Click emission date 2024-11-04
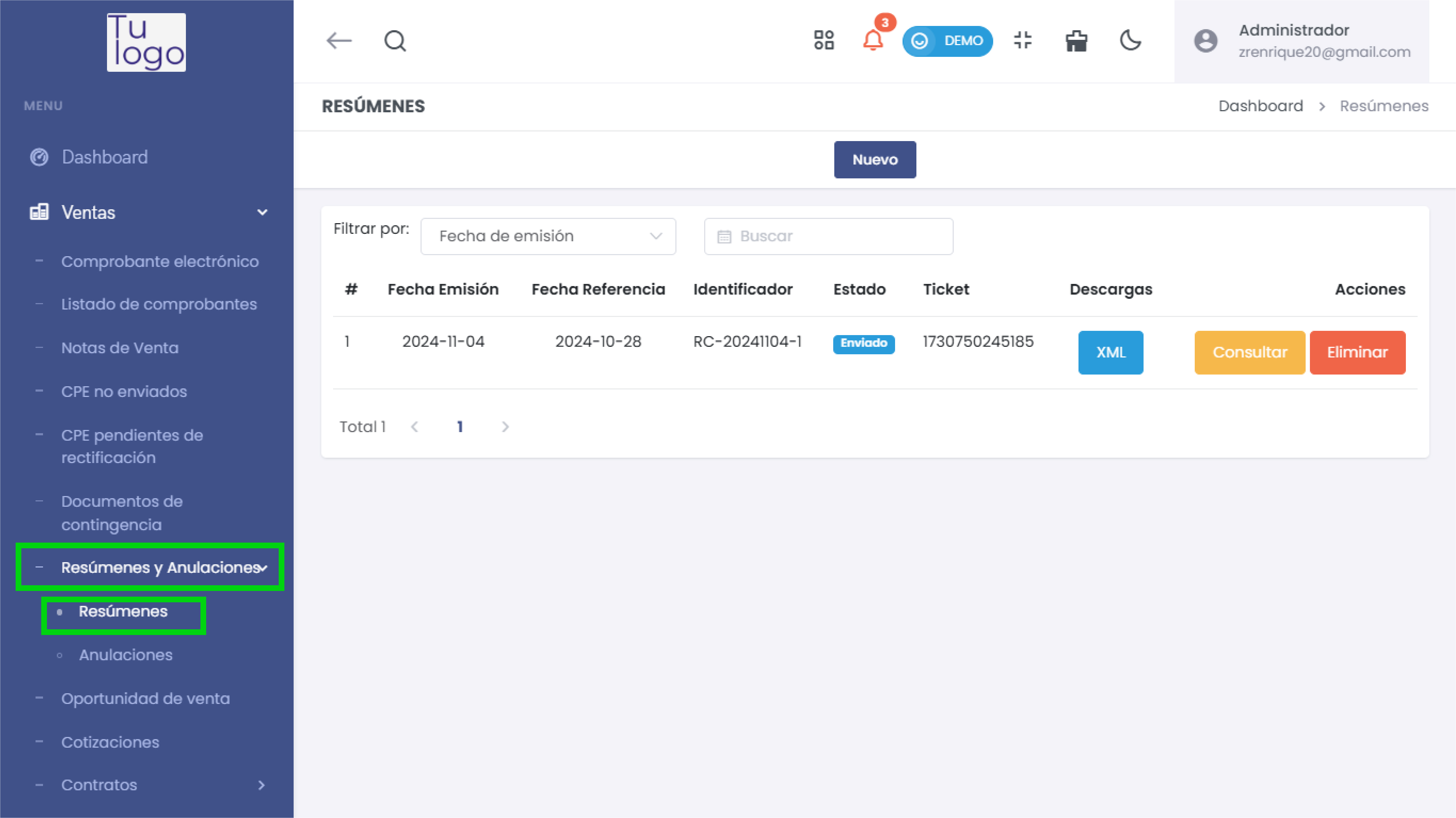This screenshot has width=1456, height=818. tap(443, 342)
